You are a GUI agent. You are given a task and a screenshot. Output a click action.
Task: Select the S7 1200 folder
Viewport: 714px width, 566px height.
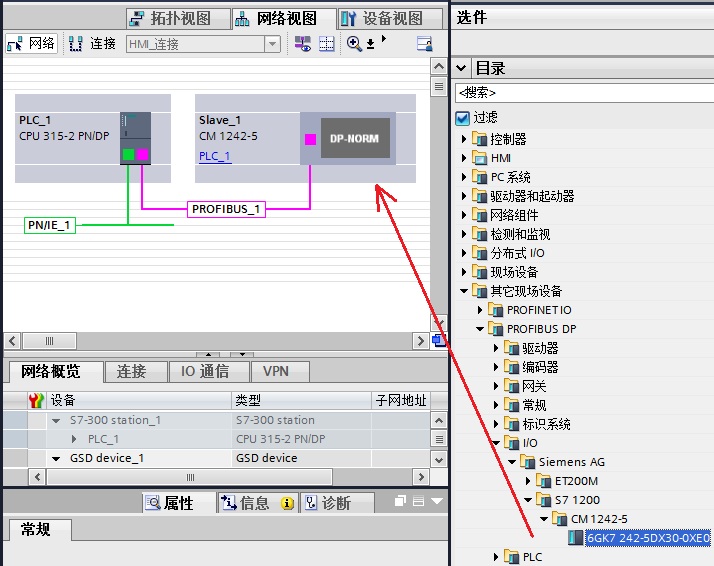click(x=577, y=500)
